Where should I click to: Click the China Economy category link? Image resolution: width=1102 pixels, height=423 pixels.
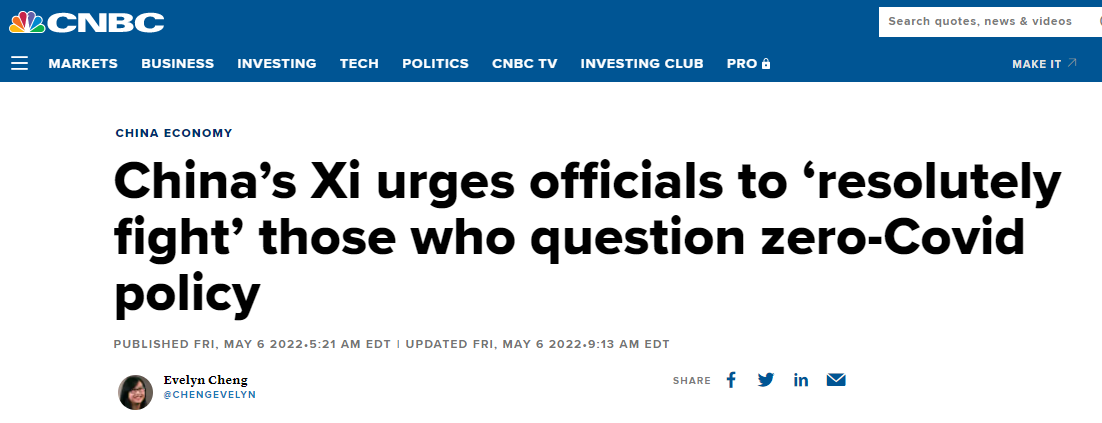pyautogui.click(x=174, y=133)
